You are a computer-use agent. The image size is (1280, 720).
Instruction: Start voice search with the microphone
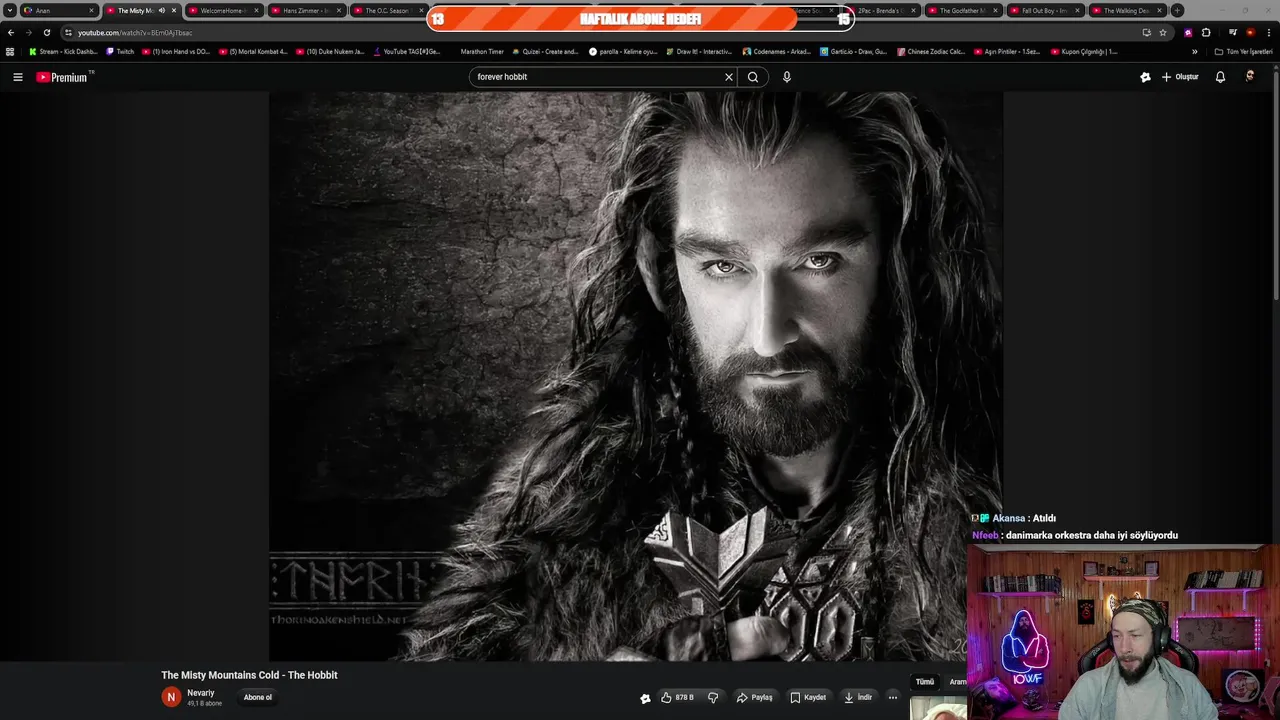point(787,77)
